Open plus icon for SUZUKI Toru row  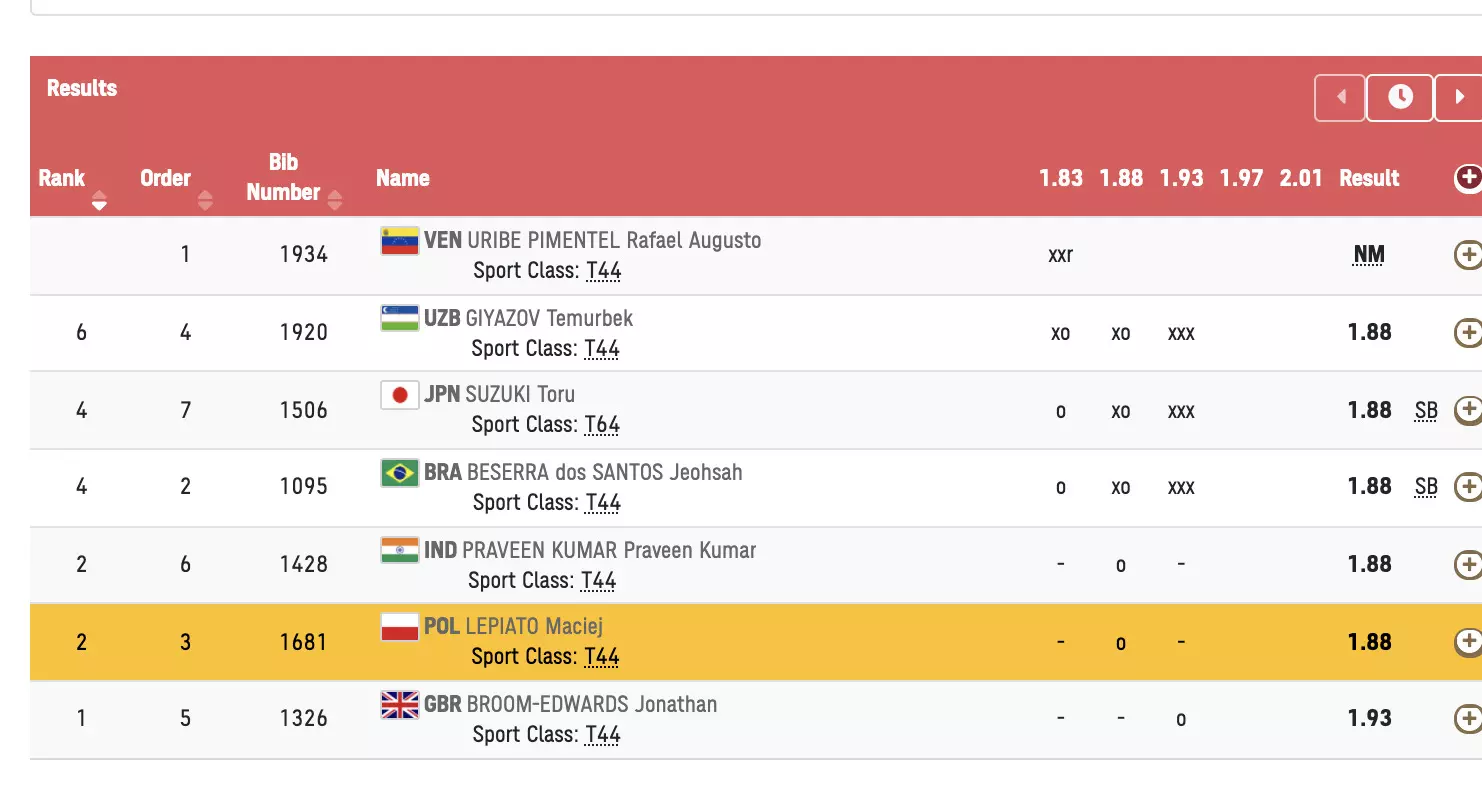pyautogui.click(x=1467, y=410)
